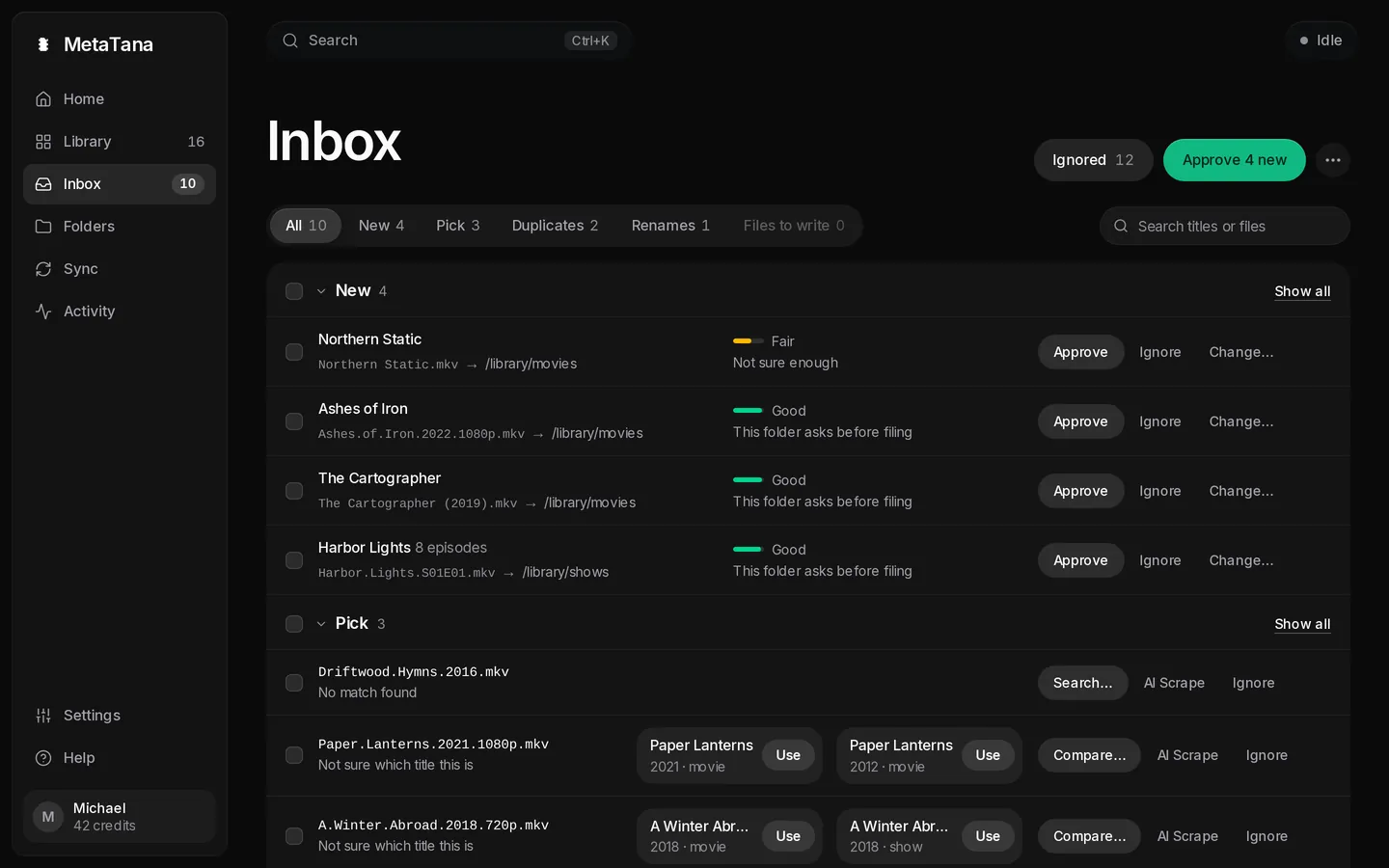Open Sync via its refresh icon
The height and width of the screenshot is (868, 1389).
[x=43, y=269]
